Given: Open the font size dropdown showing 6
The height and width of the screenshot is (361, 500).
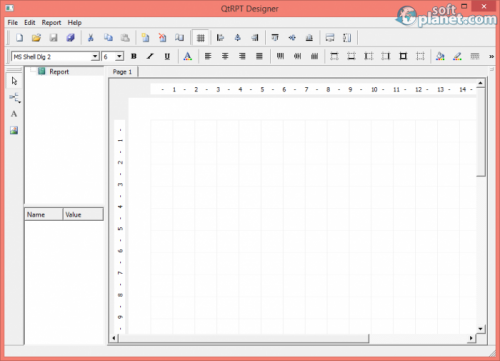Looking at the screenshot, I should click(113, 57).
